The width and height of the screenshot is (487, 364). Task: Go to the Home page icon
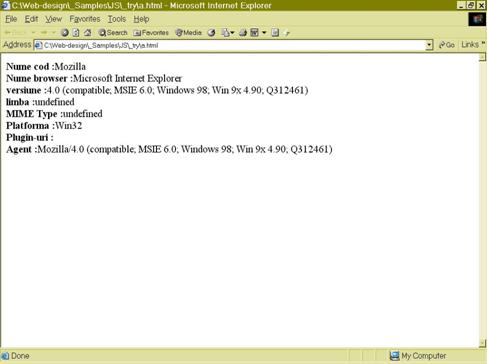(88, 33)
